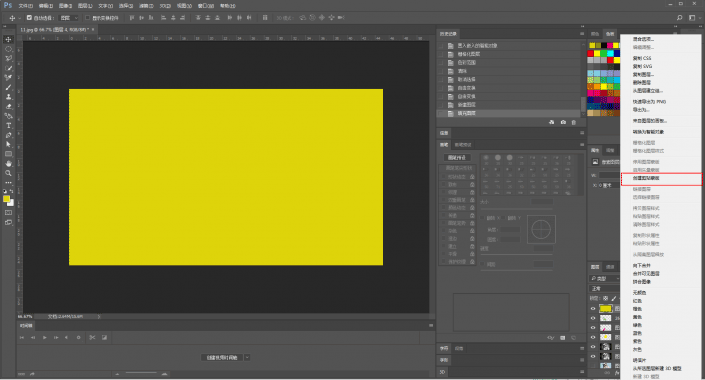Screen dimensions: 705x380
Task: Select the Hand tool
Action: pyautogui.click(x=8, y=164)
